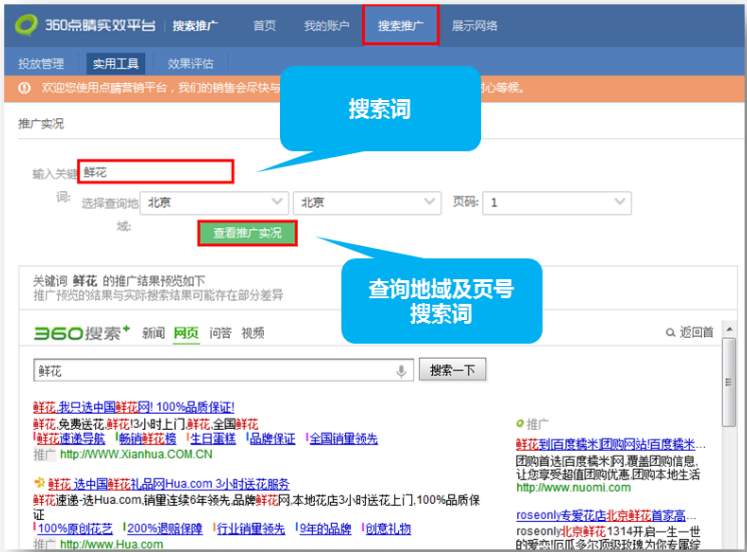Open the 展示网络 nav tab
The height and width of the screenshot is (552, 747).
474,25
